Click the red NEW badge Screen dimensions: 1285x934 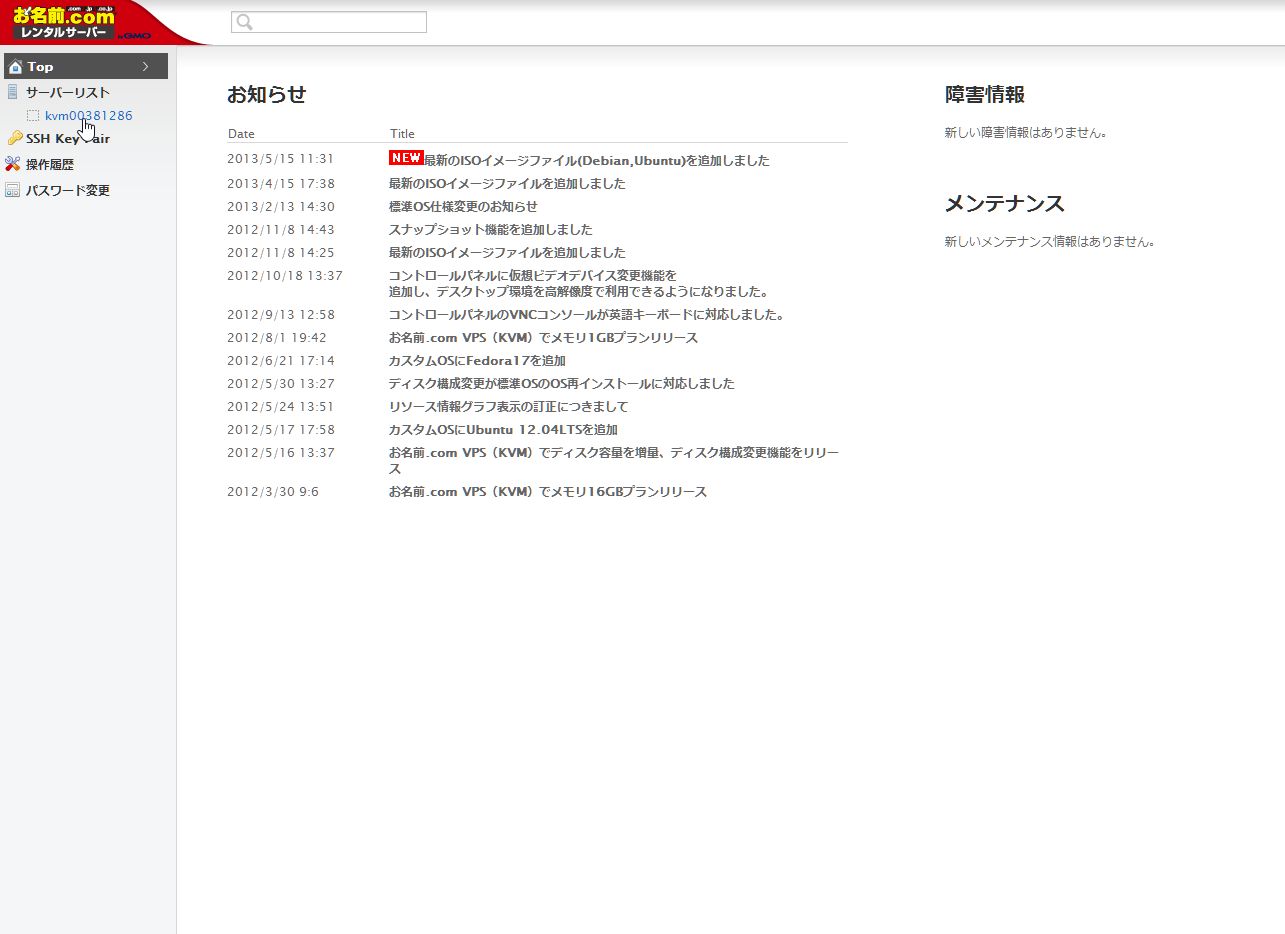(x=406, y=158)
